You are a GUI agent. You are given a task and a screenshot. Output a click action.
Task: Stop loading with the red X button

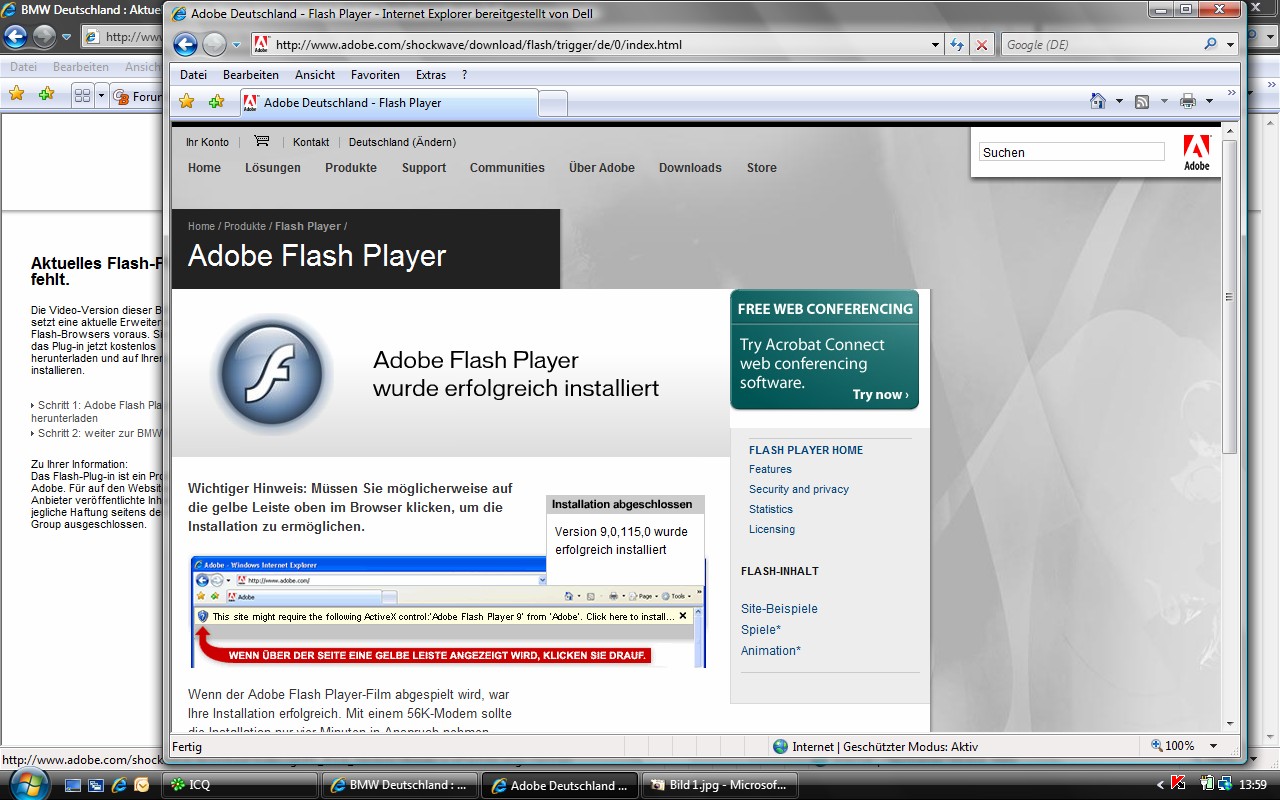[982, 44]
